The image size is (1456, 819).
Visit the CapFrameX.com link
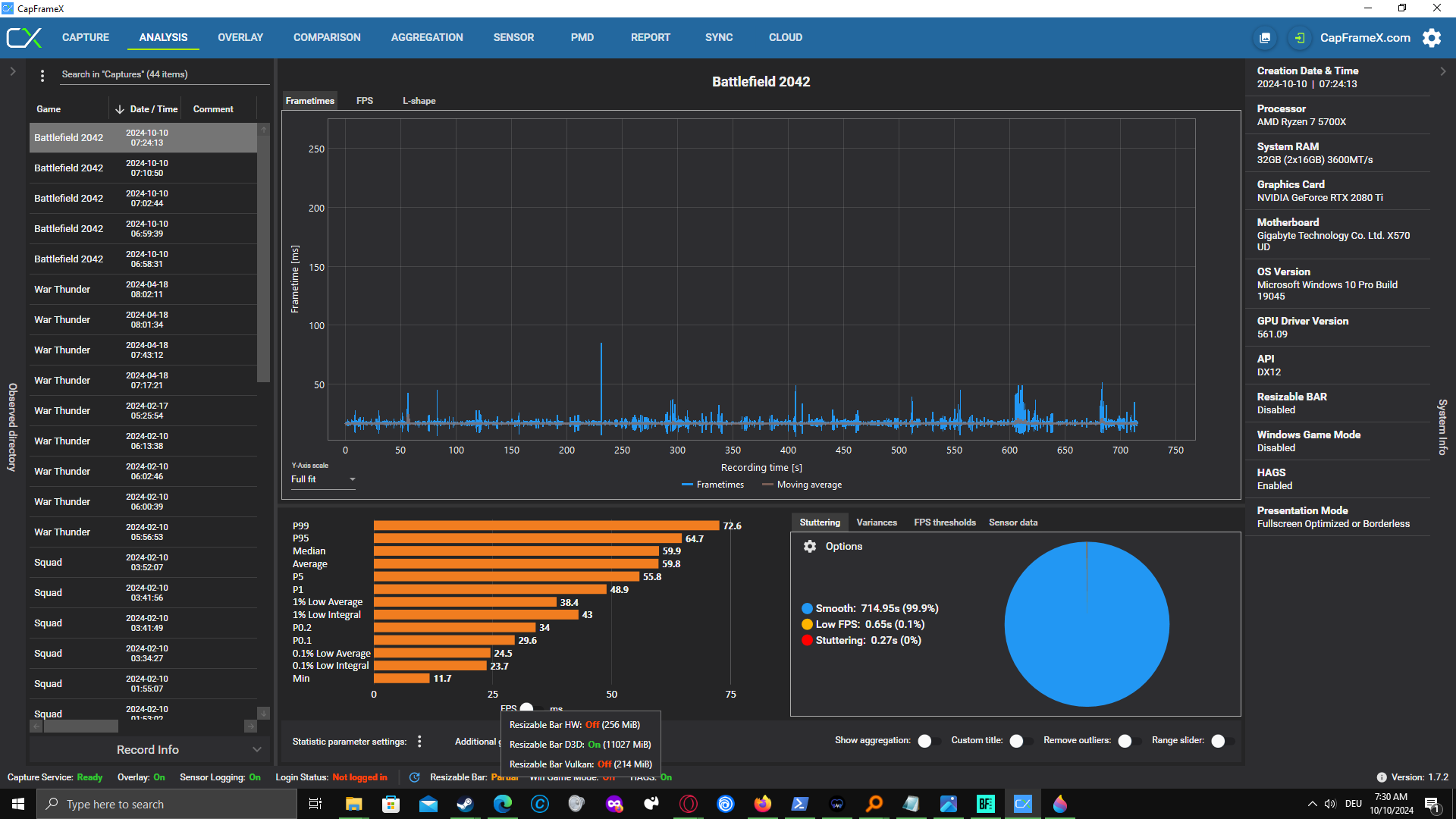click(x=1365, y=38)
